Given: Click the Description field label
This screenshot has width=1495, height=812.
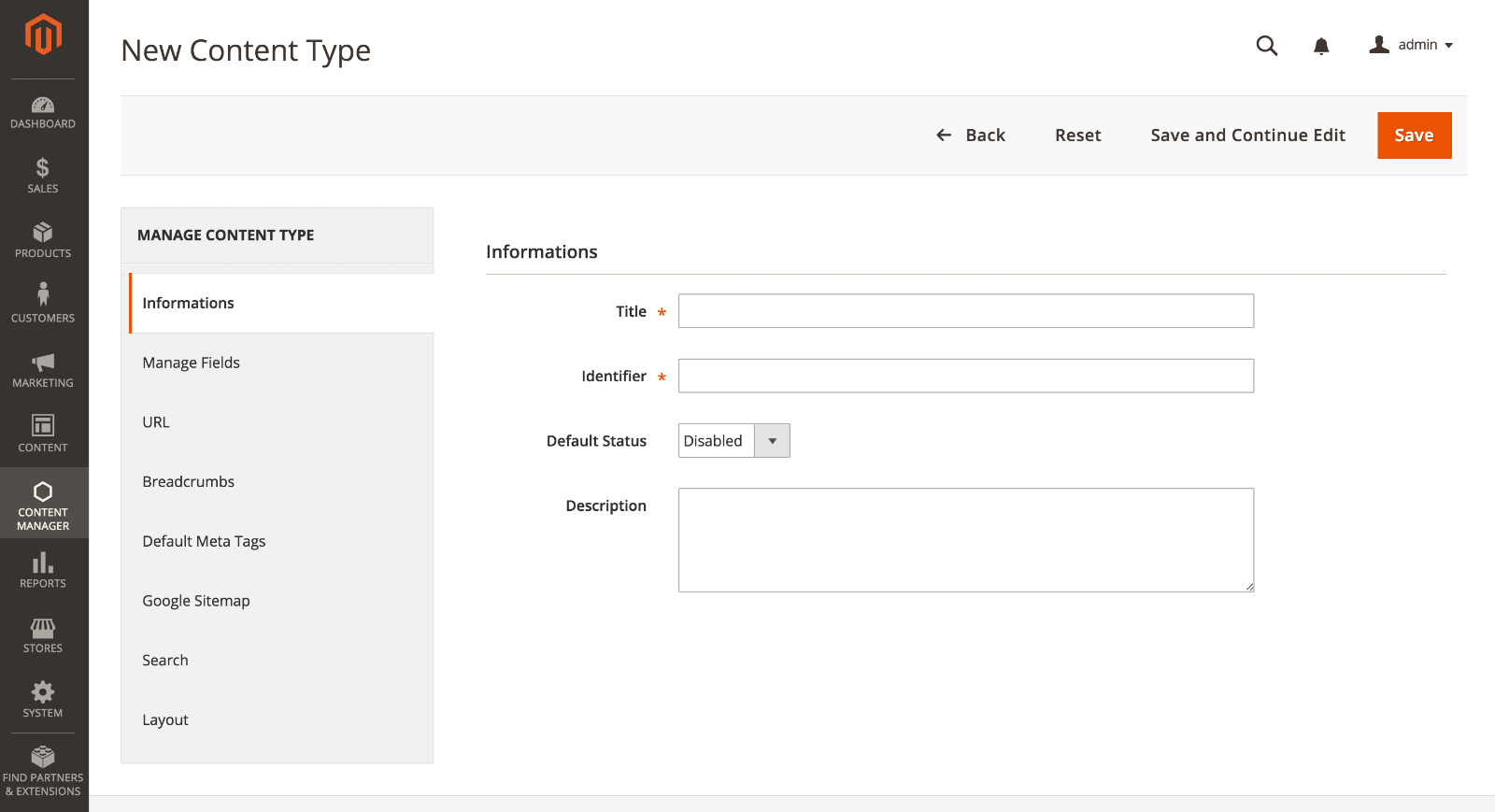Looking at the screenshot, I should pyautogui.click(x=605, y=506).
